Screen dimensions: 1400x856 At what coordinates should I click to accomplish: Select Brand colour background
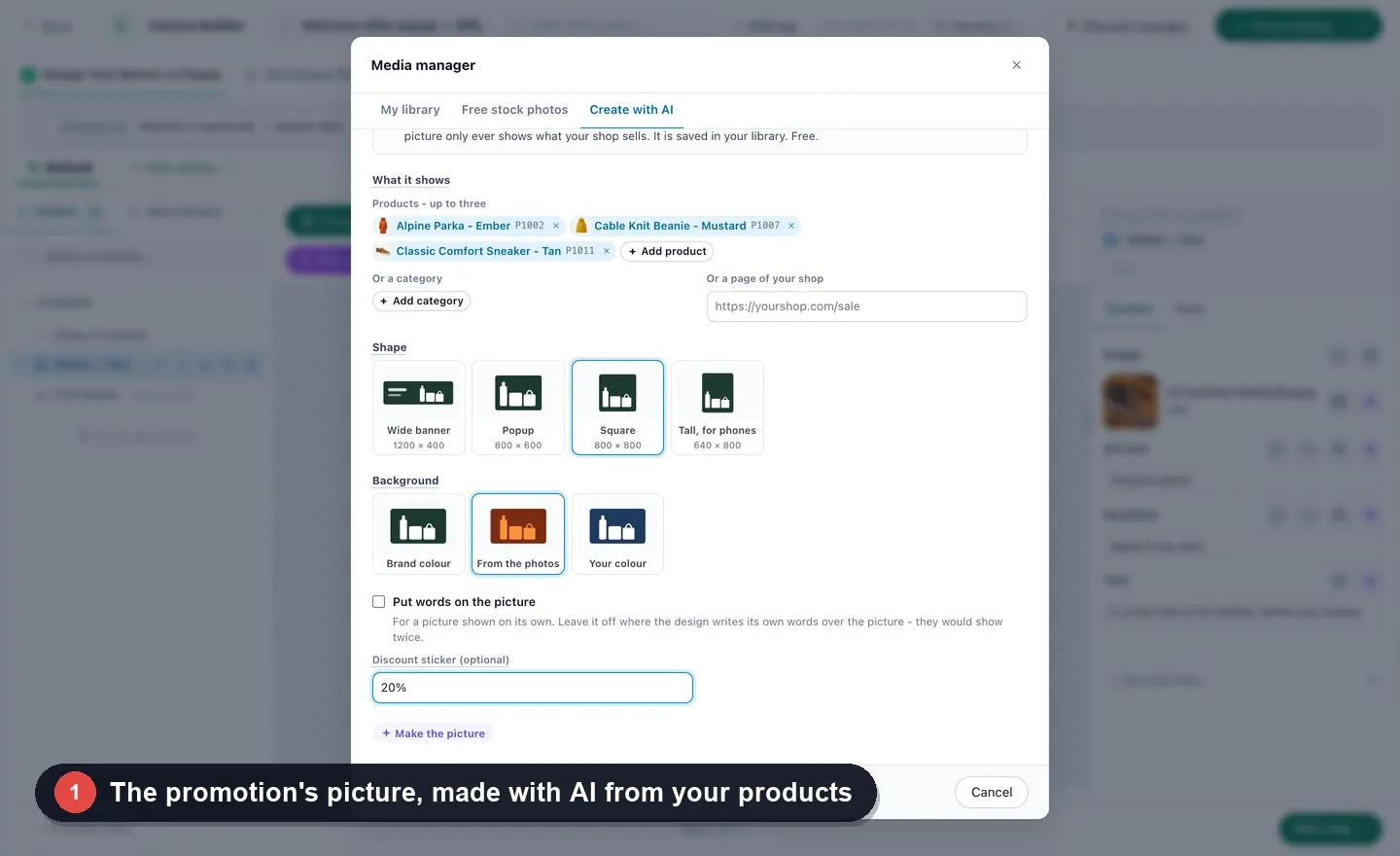click(419, 534)
